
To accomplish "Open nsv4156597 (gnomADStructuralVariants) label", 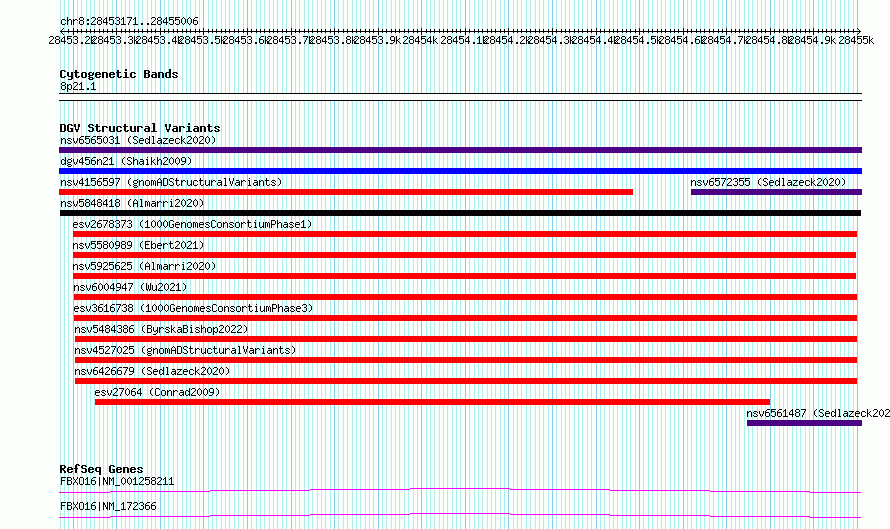I will point(171,182).
